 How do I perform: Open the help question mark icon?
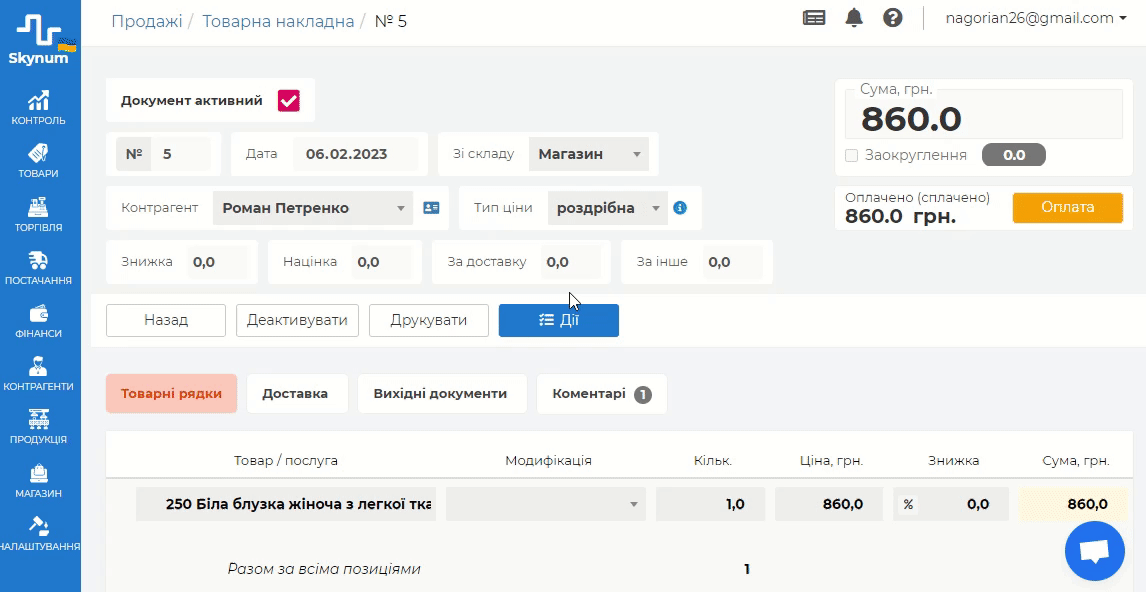[x=893, y=18]
